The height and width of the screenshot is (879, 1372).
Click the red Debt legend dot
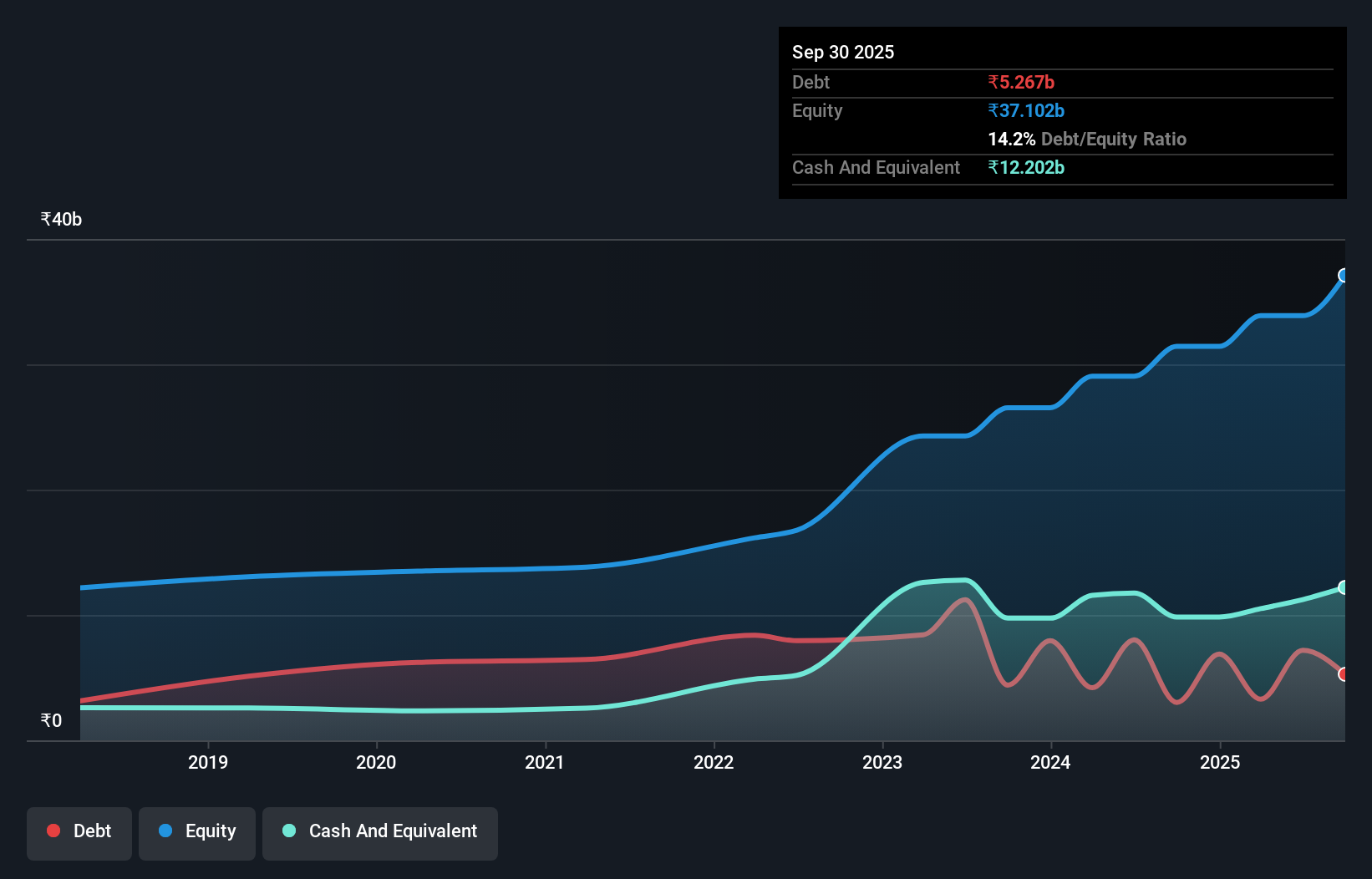pyautogui.click(x=53, y=831)
